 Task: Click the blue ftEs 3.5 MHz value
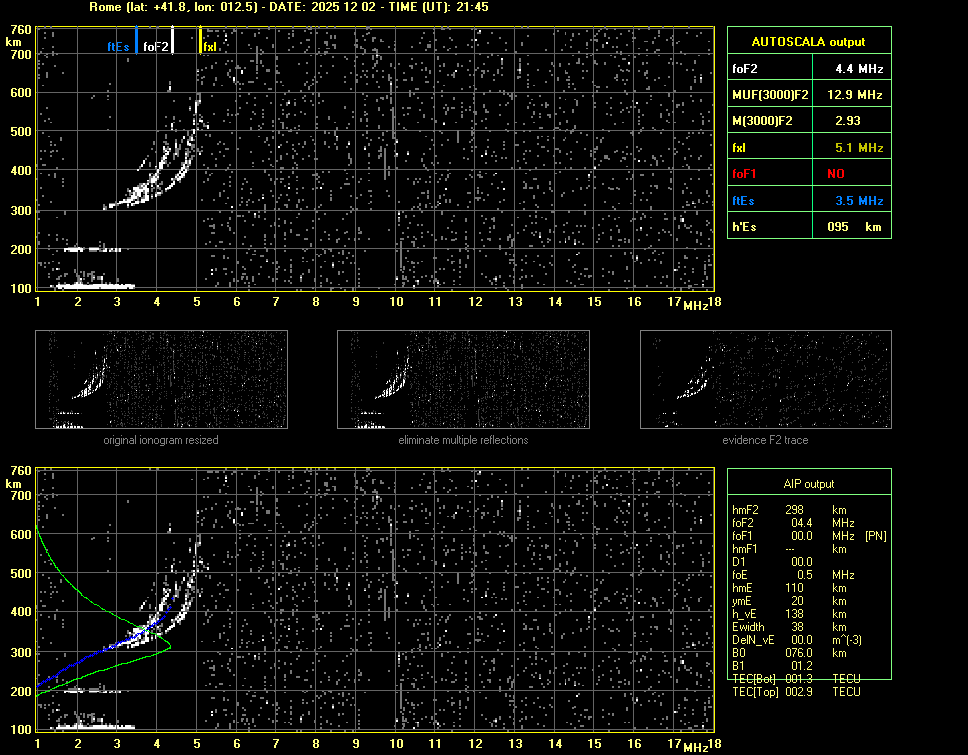tap(859, 200)
